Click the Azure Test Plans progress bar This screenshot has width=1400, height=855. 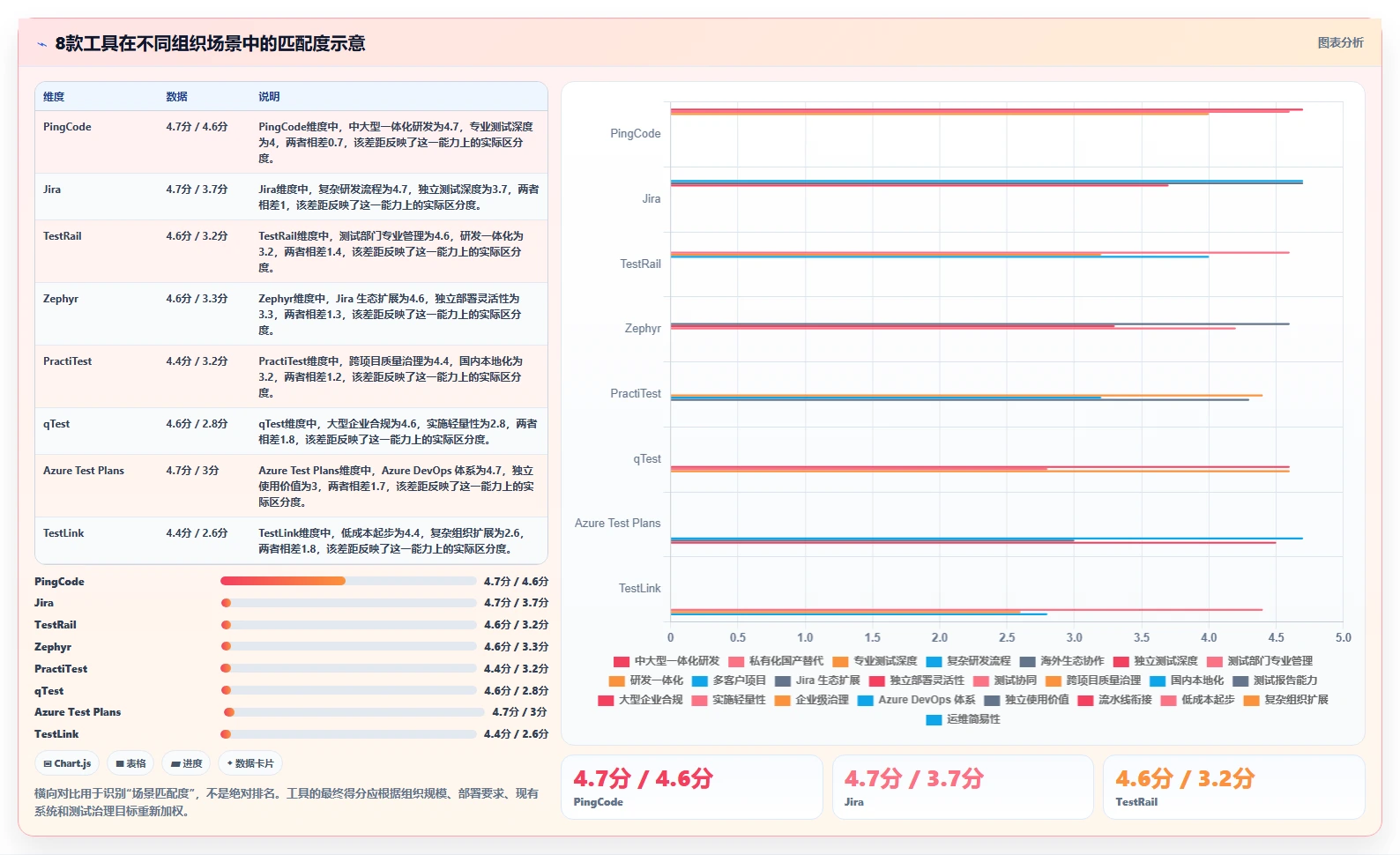tap(354, 712)
